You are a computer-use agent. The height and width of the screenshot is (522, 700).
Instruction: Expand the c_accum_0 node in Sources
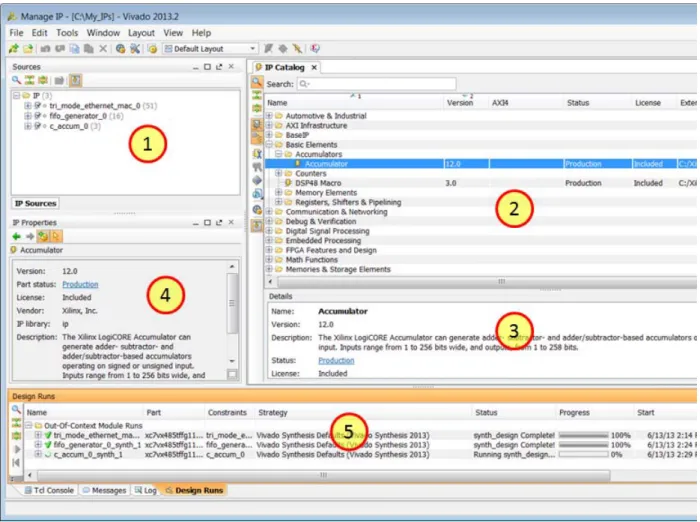pyautogui.click(x=28, y=126)
